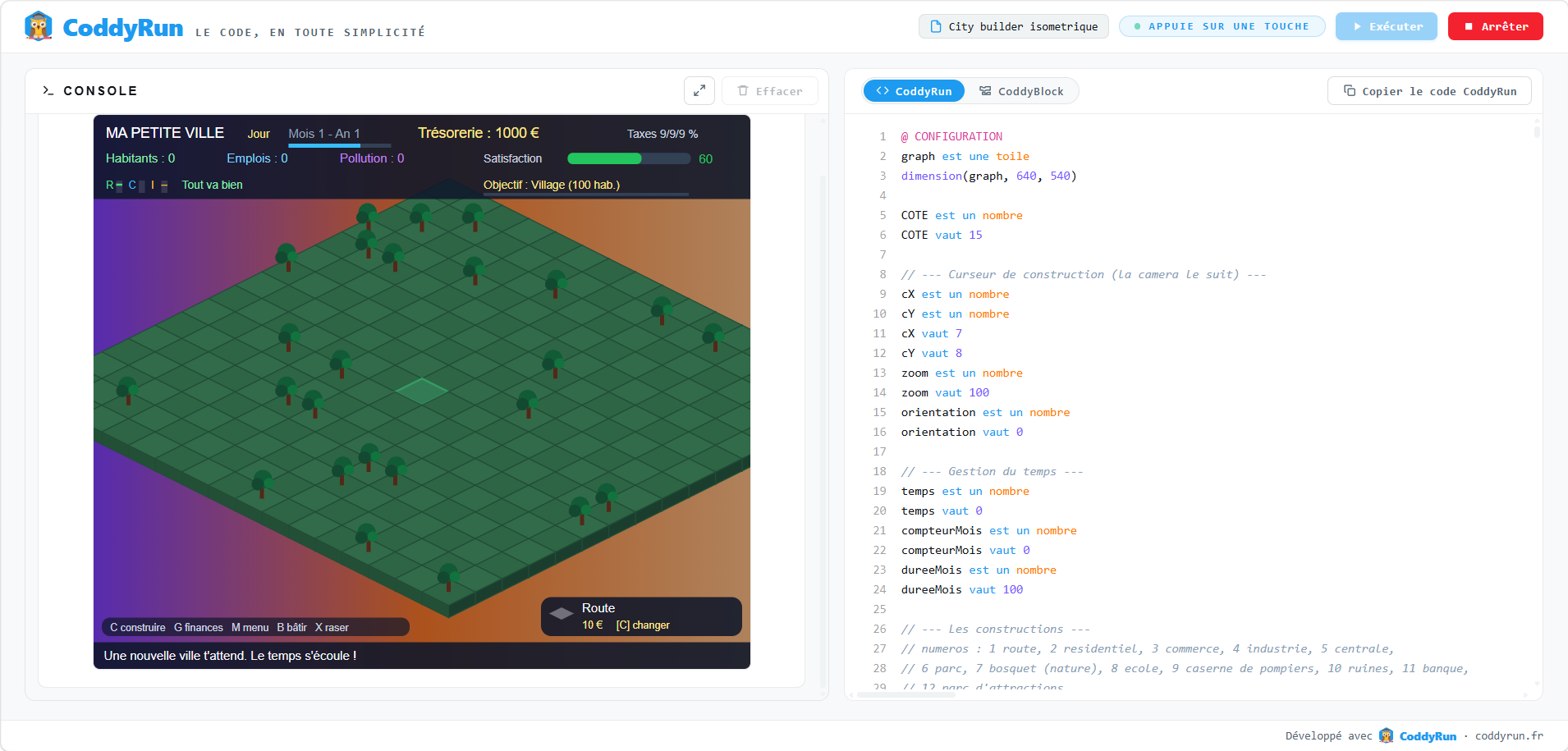Click the Jour label in the game header
1568x751 pixels.
point(259,134)
